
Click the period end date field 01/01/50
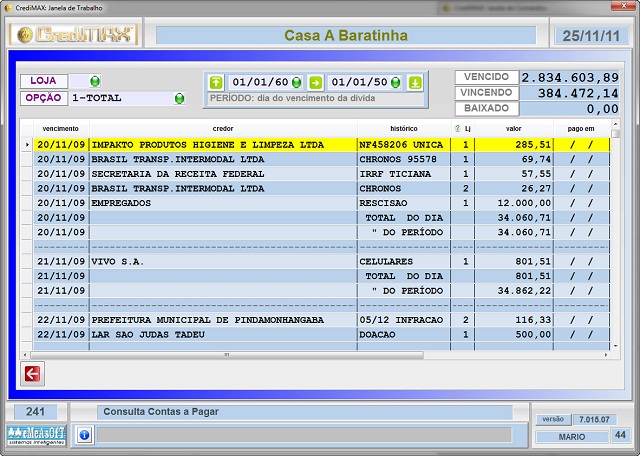(360, 82)
